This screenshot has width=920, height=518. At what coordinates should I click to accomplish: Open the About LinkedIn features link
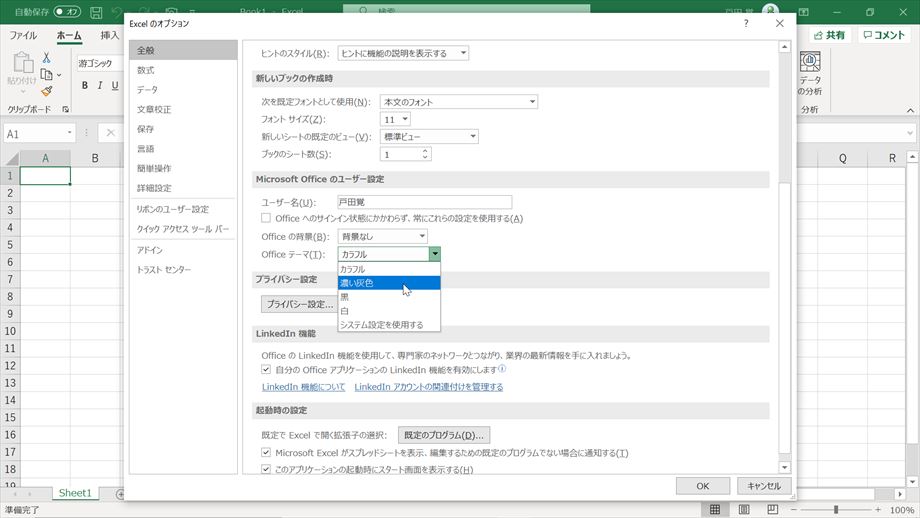[303, 387]
